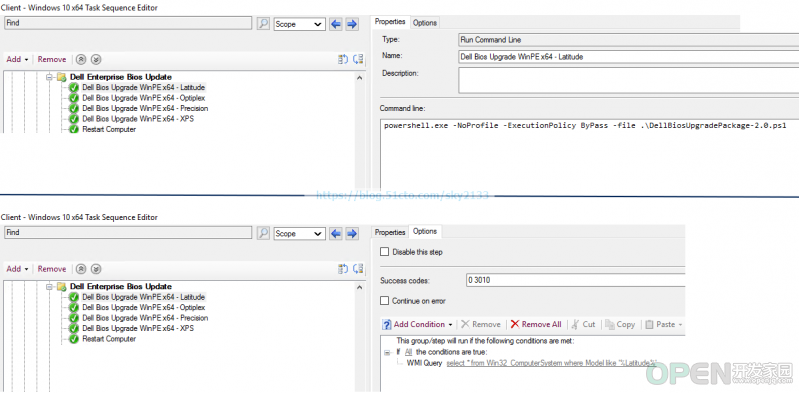Click the Paste clipboard icon in the conditions toolbar
799x393 pixels.
point(649,324)
